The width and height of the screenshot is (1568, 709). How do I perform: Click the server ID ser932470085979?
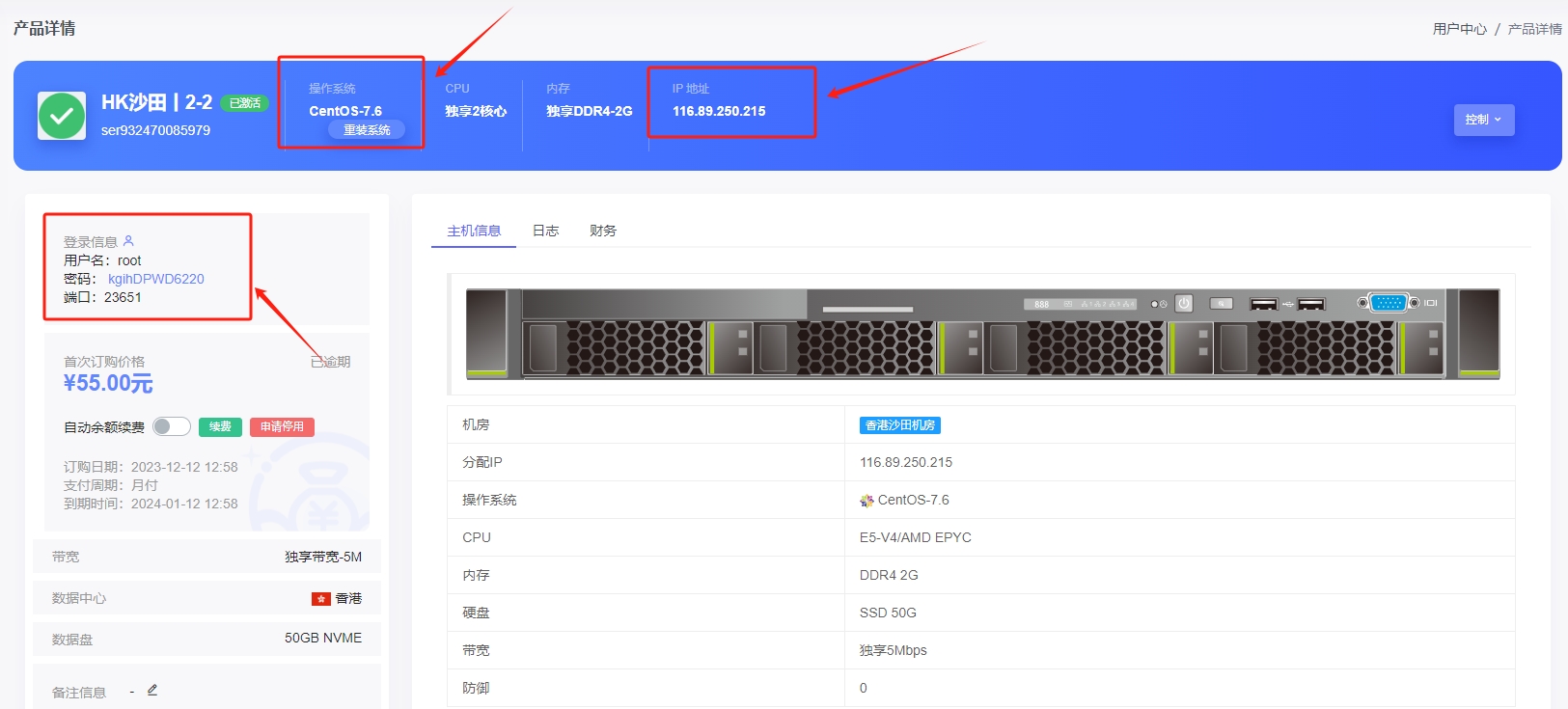pos(155,130)
